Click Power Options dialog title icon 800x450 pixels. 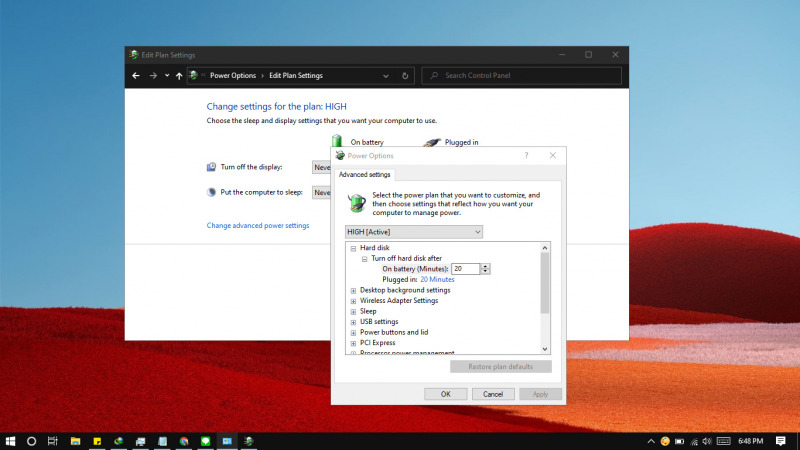pyautogui.click(x=340, y=156)
